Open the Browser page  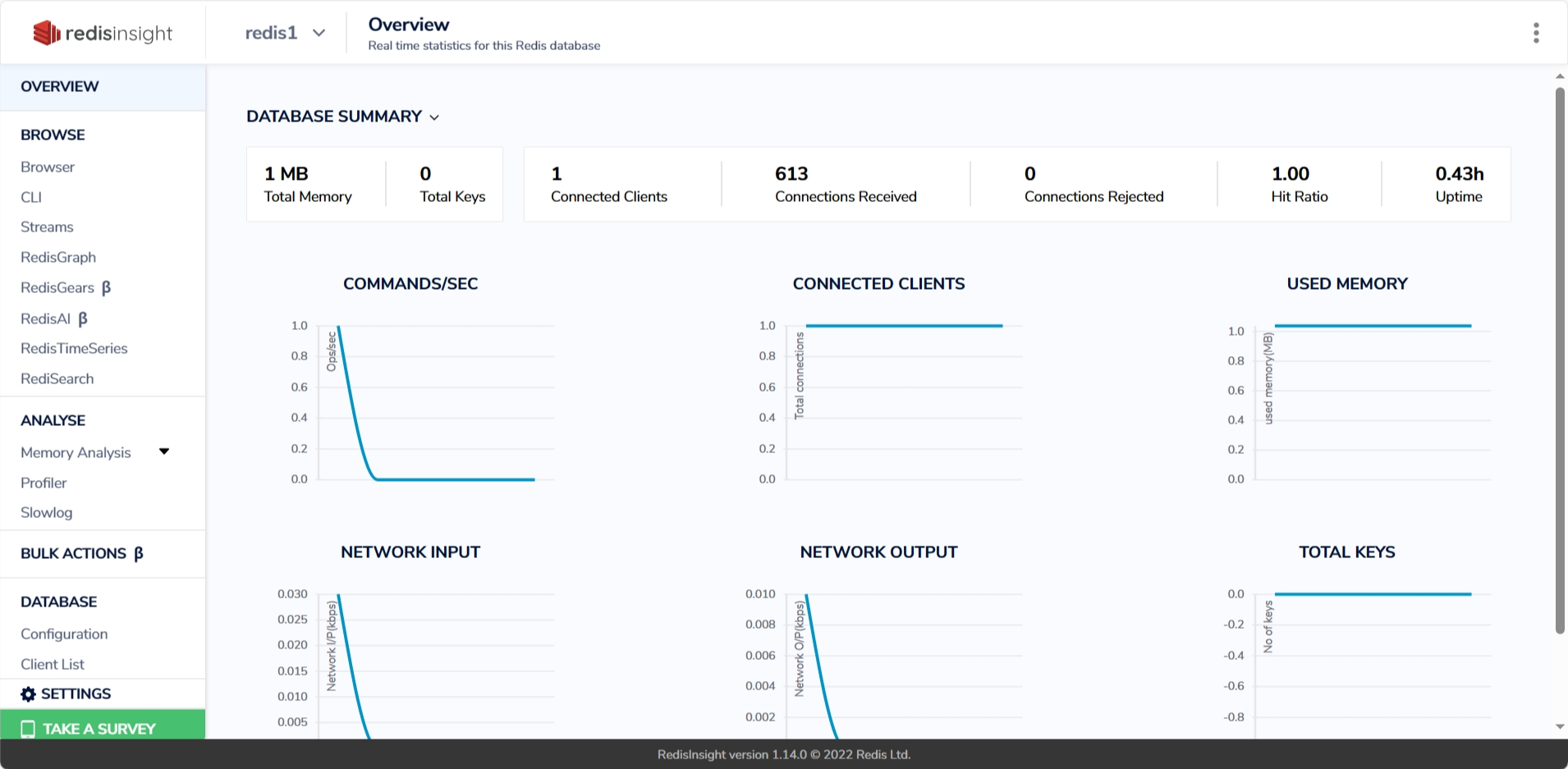tap(48, 167)
